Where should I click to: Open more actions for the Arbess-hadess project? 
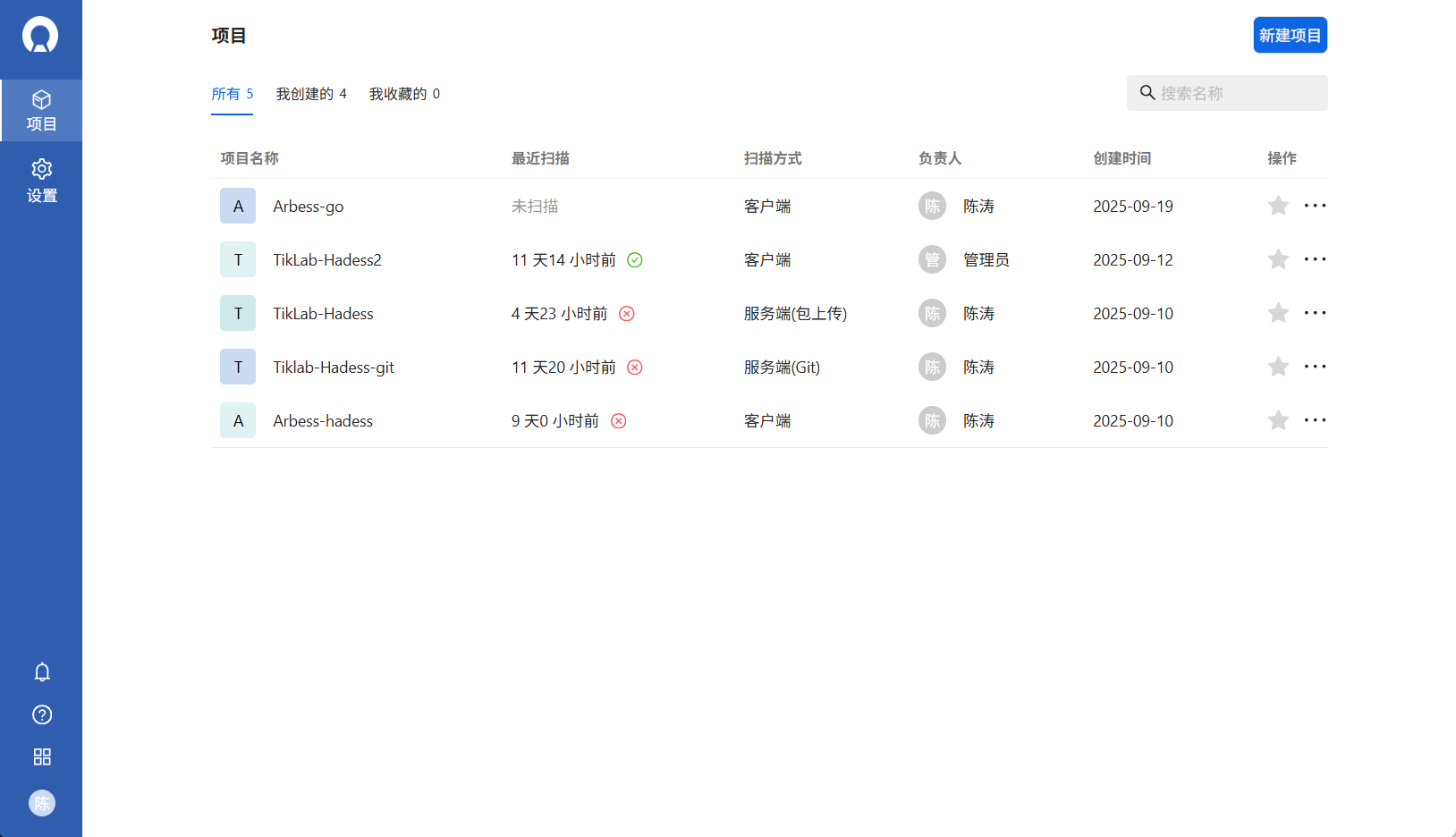(x=1316, y=420)
